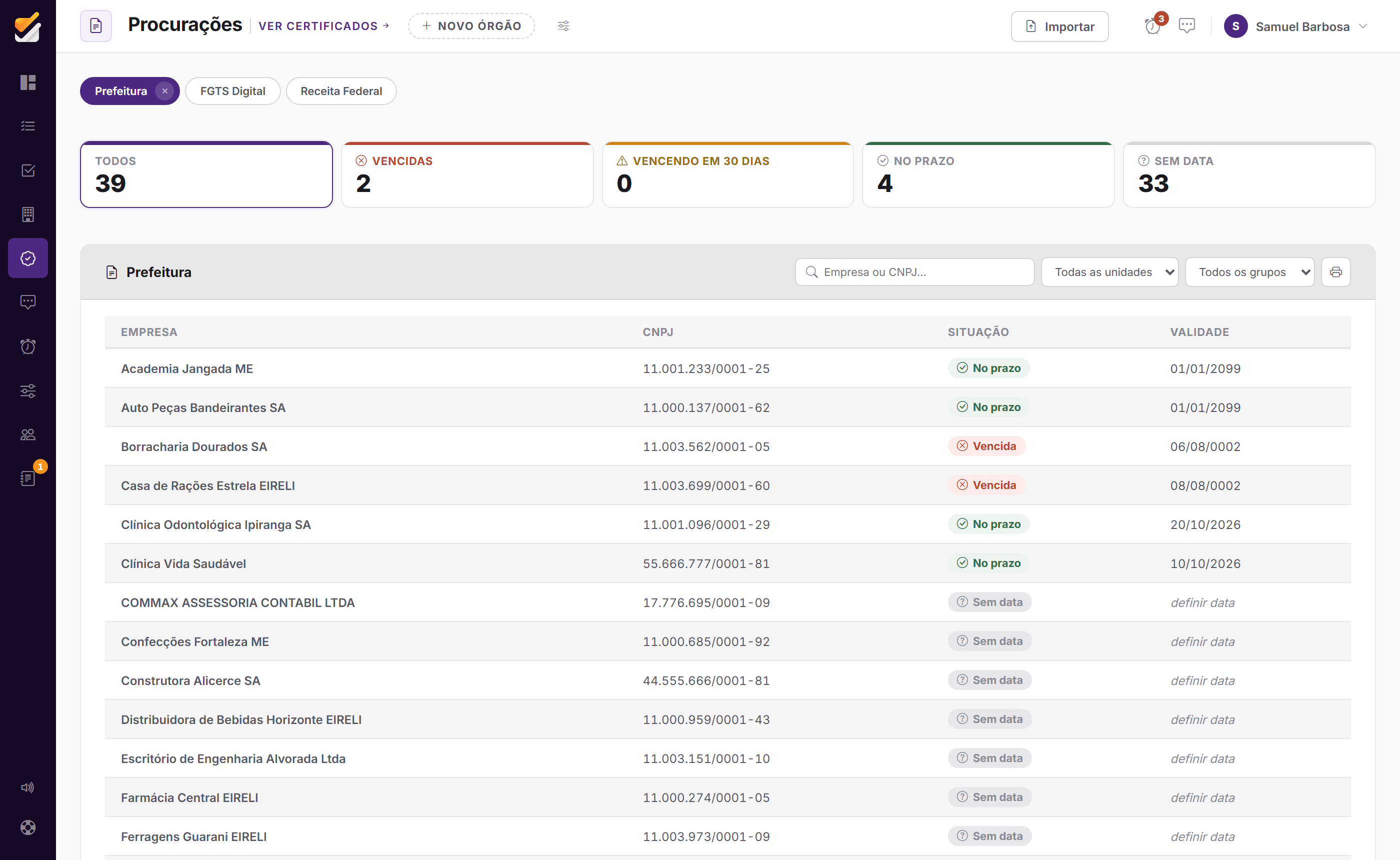Click the Procurações document icon in header
Image resolution: width=1400 pixels, height=860 pixels.
(96, 26)
